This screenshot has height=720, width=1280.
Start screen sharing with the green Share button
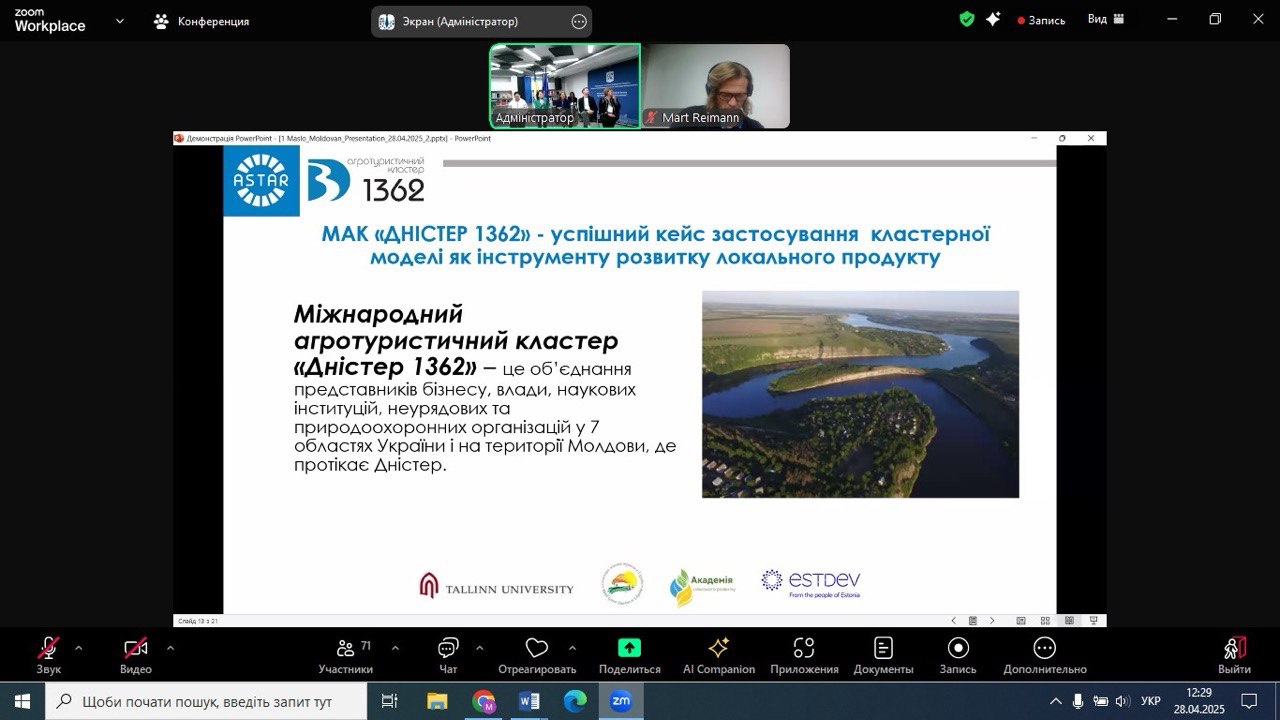click(629, 648)
